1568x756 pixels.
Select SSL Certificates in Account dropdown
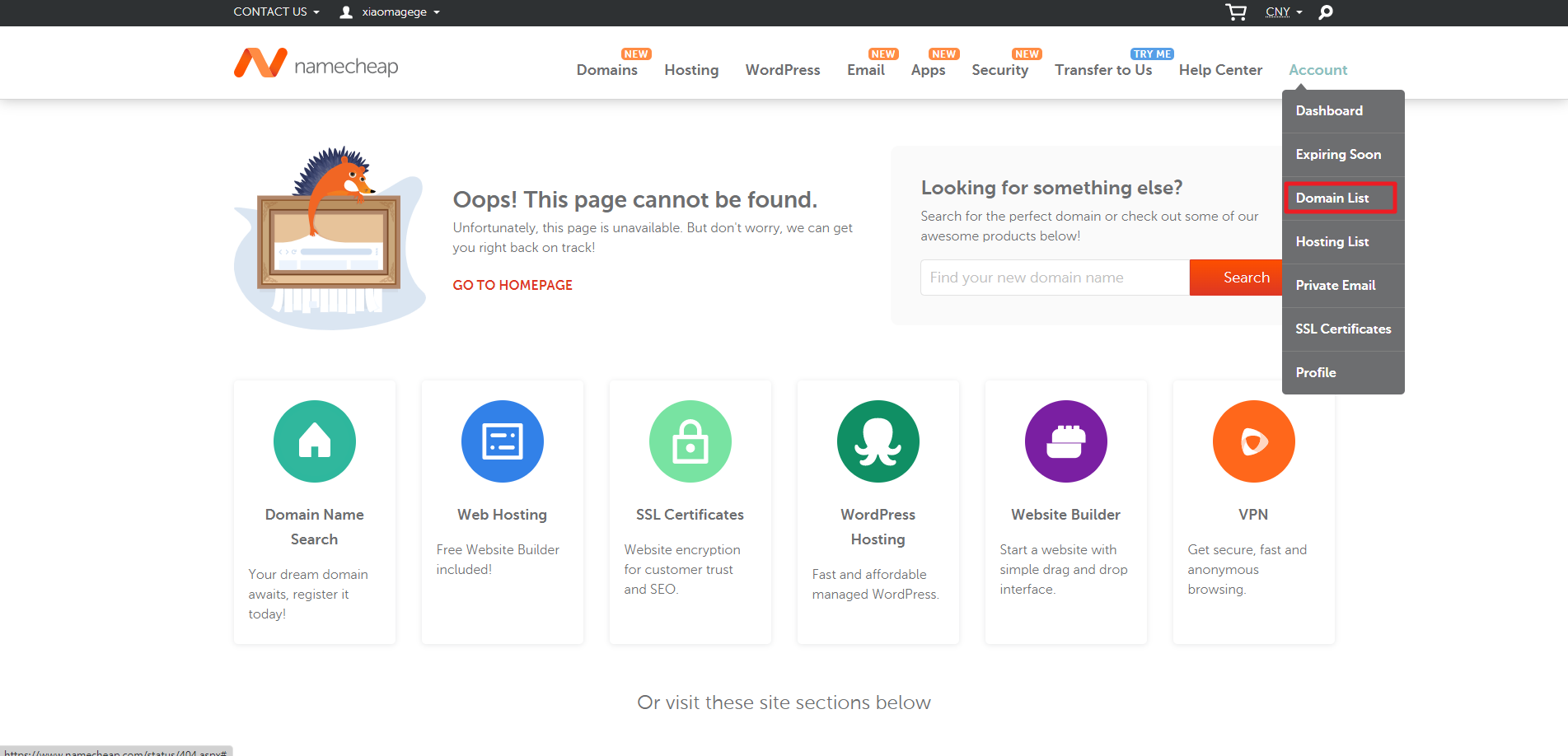pos(1343,329)
